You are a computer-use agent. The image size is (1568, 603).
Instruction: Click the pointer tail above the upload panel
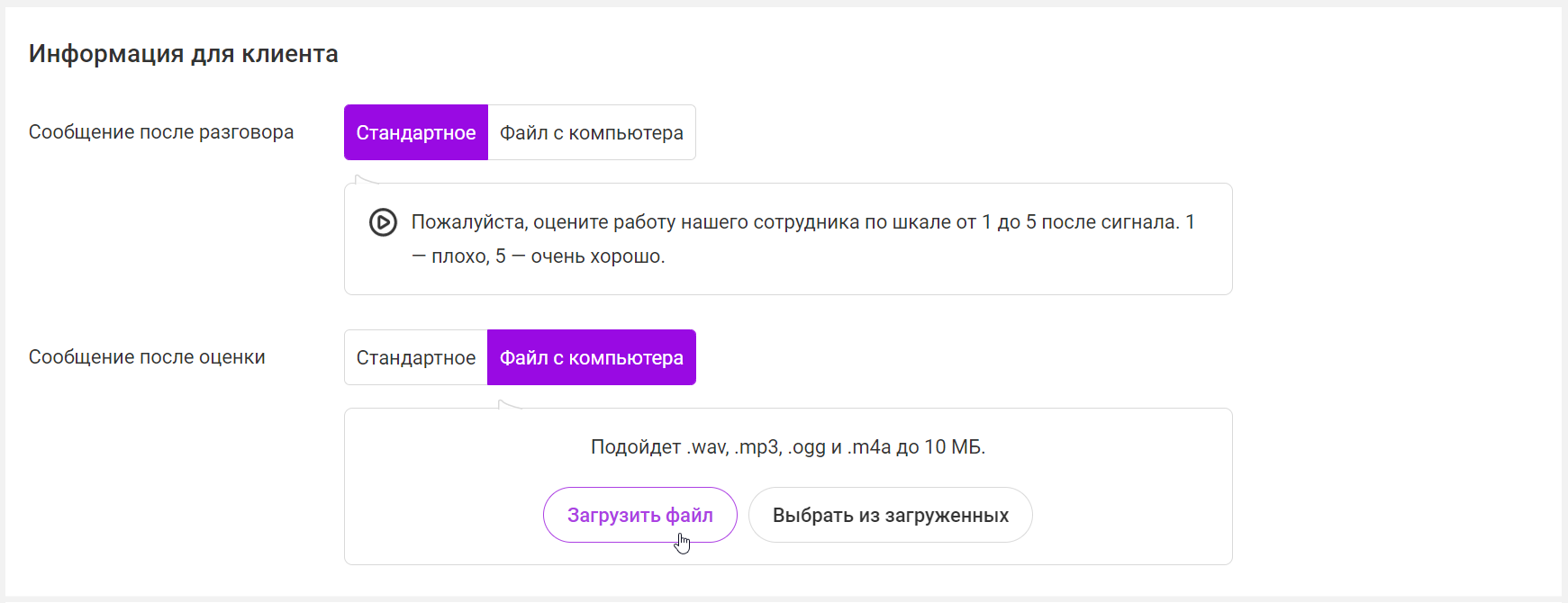(x=508, y=404)
